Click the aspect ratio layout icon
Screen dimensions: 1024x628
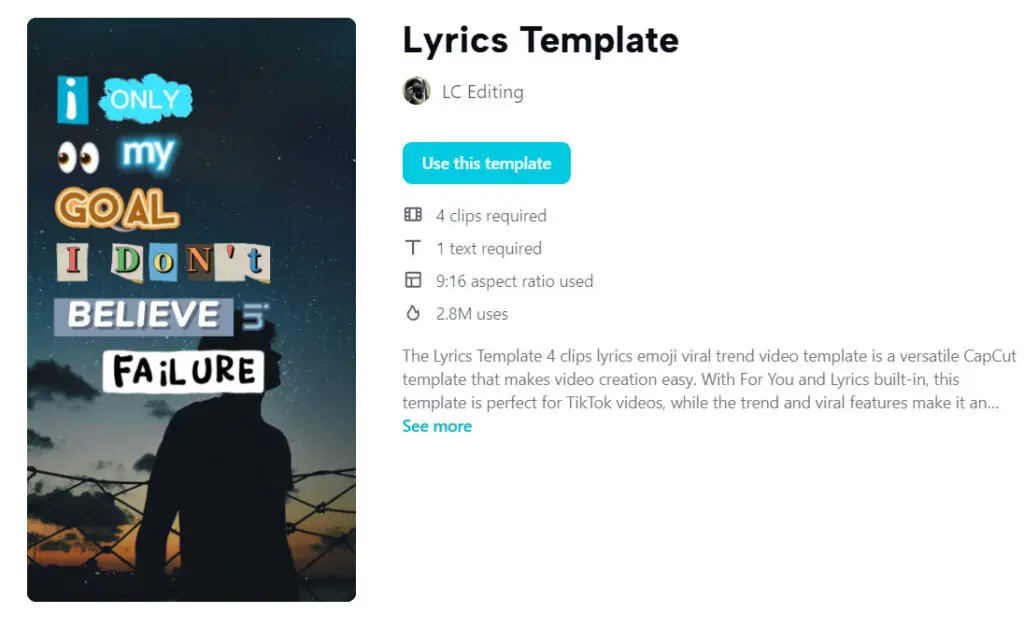click(413, 281)
